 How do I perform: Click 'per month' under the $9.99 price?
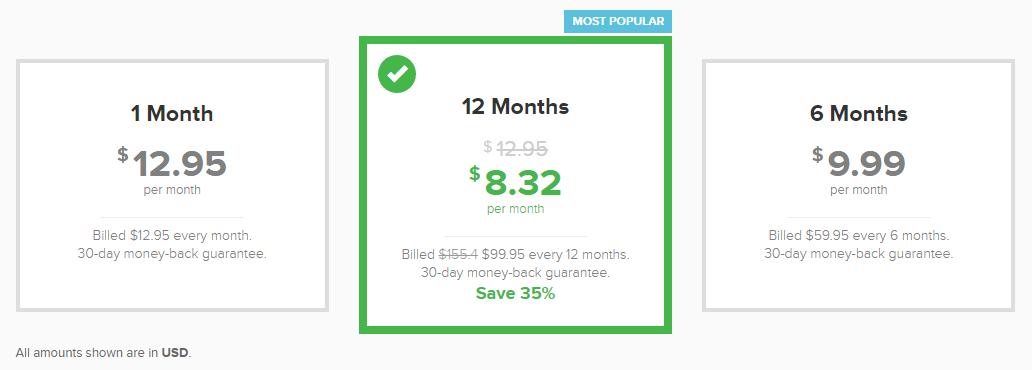[858, 190]
